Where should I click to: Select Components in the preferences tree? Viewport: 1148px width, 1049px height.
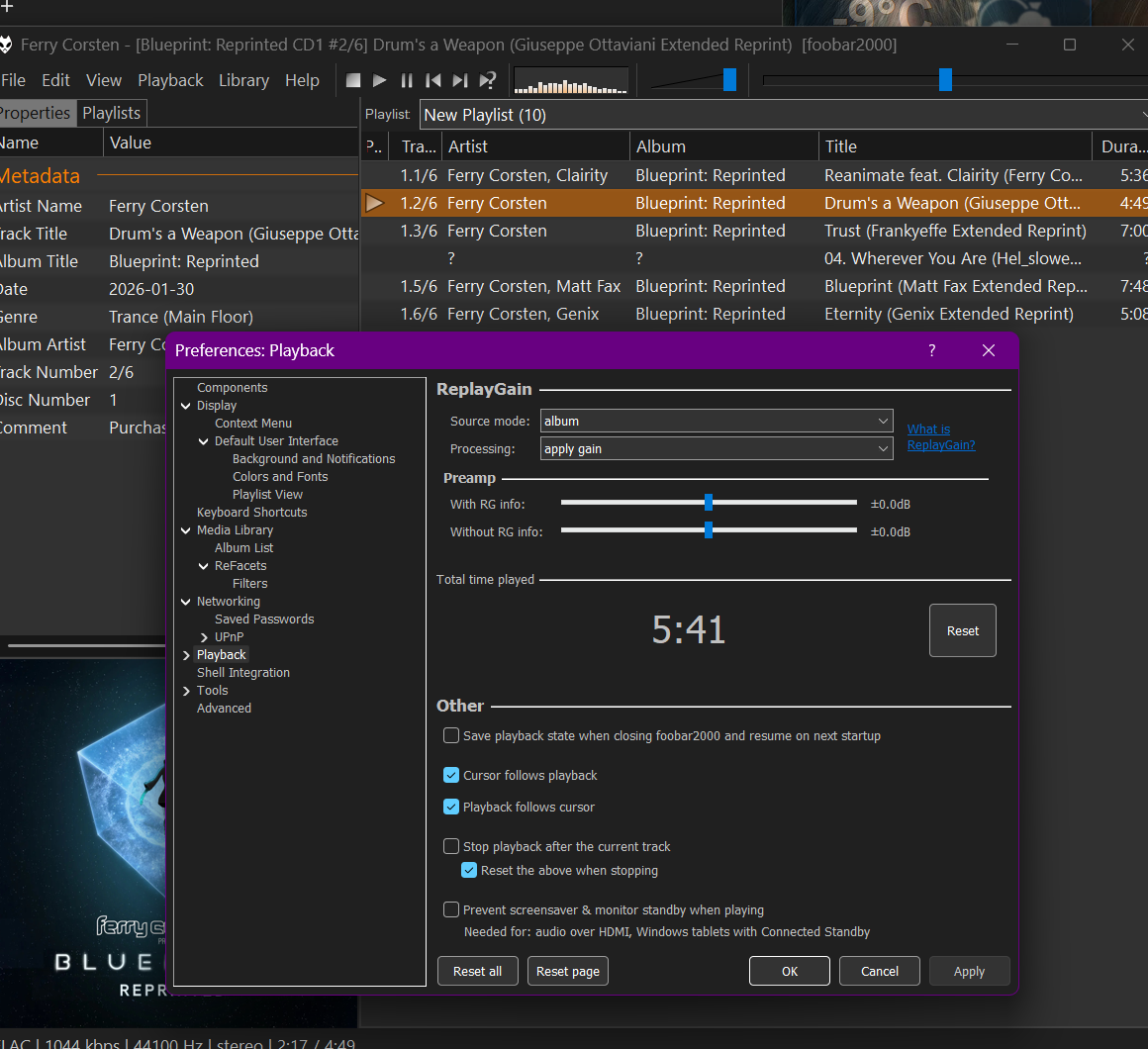233,388
